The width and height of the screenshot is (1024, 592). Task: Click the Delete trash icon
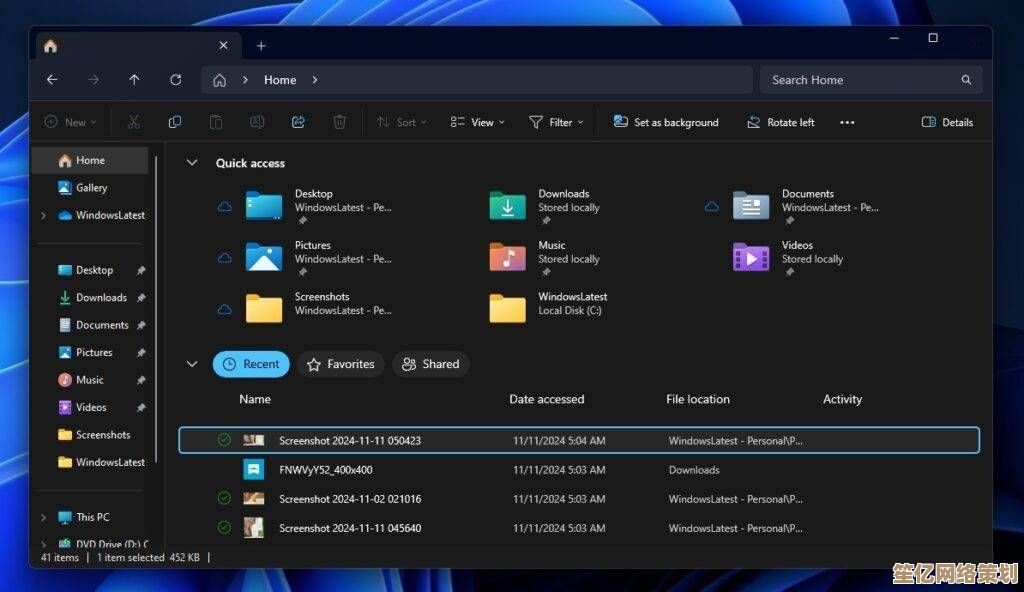(339, 122)
